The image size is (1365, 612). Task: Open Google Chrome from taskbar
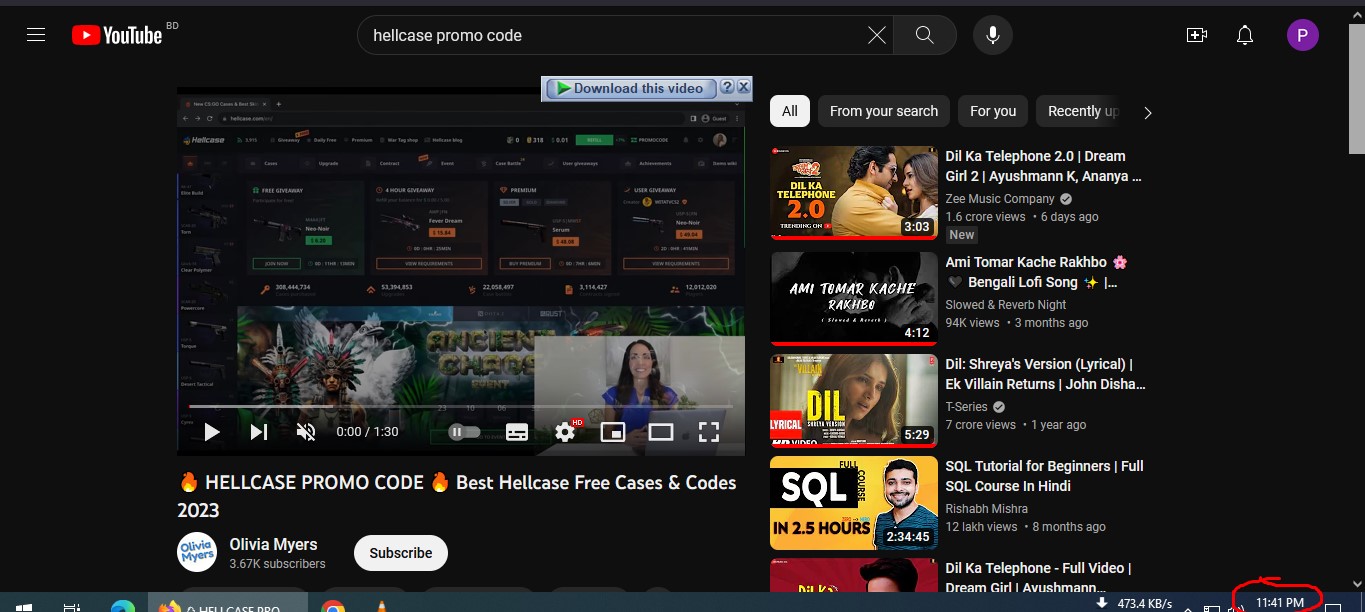(333, 605)
